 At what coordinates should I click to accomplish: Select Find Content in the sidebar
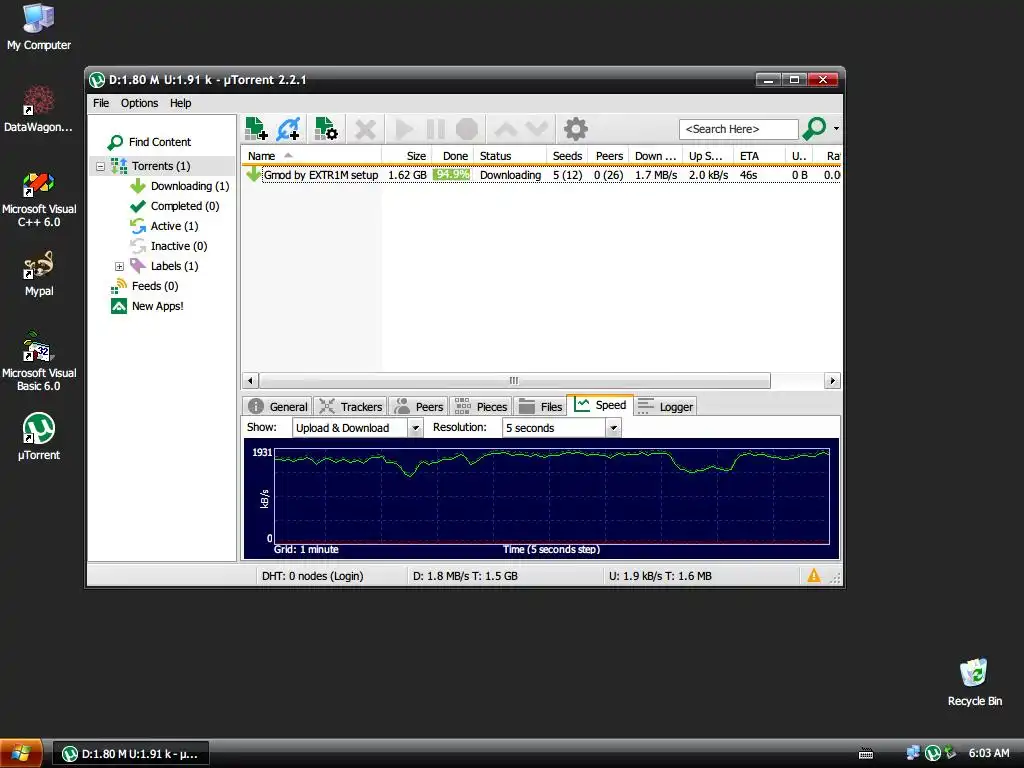[x=150, y=142]
